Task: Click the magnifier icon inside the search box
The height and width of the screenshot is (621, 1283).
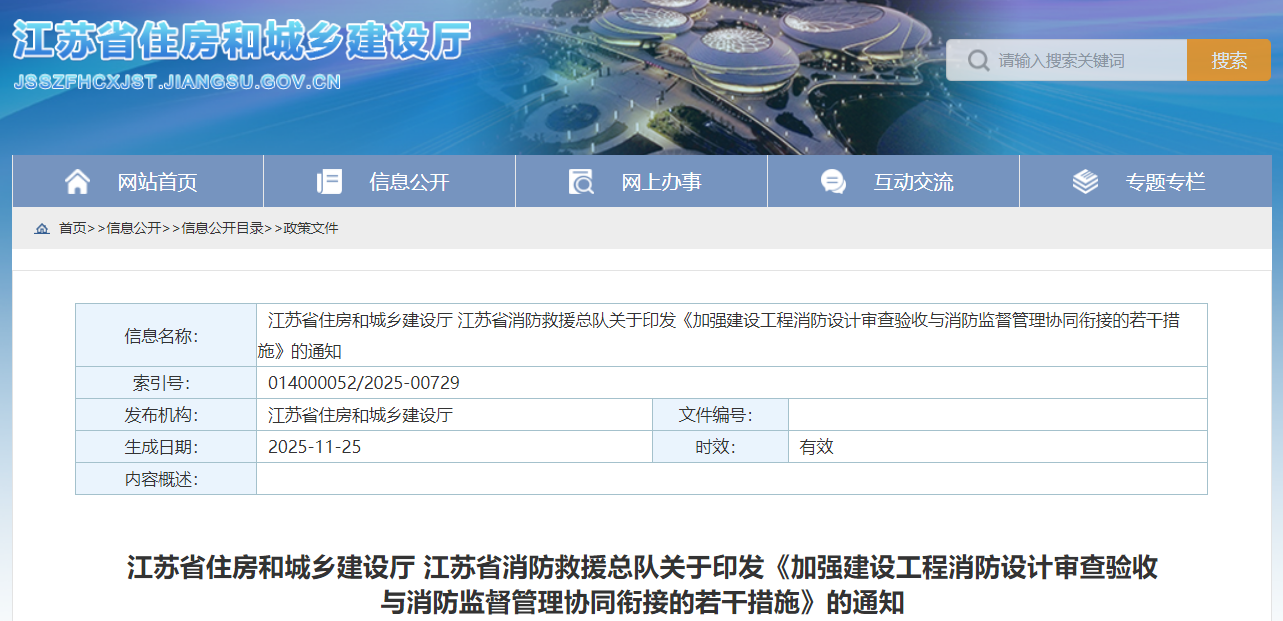Action: point(977,60)
